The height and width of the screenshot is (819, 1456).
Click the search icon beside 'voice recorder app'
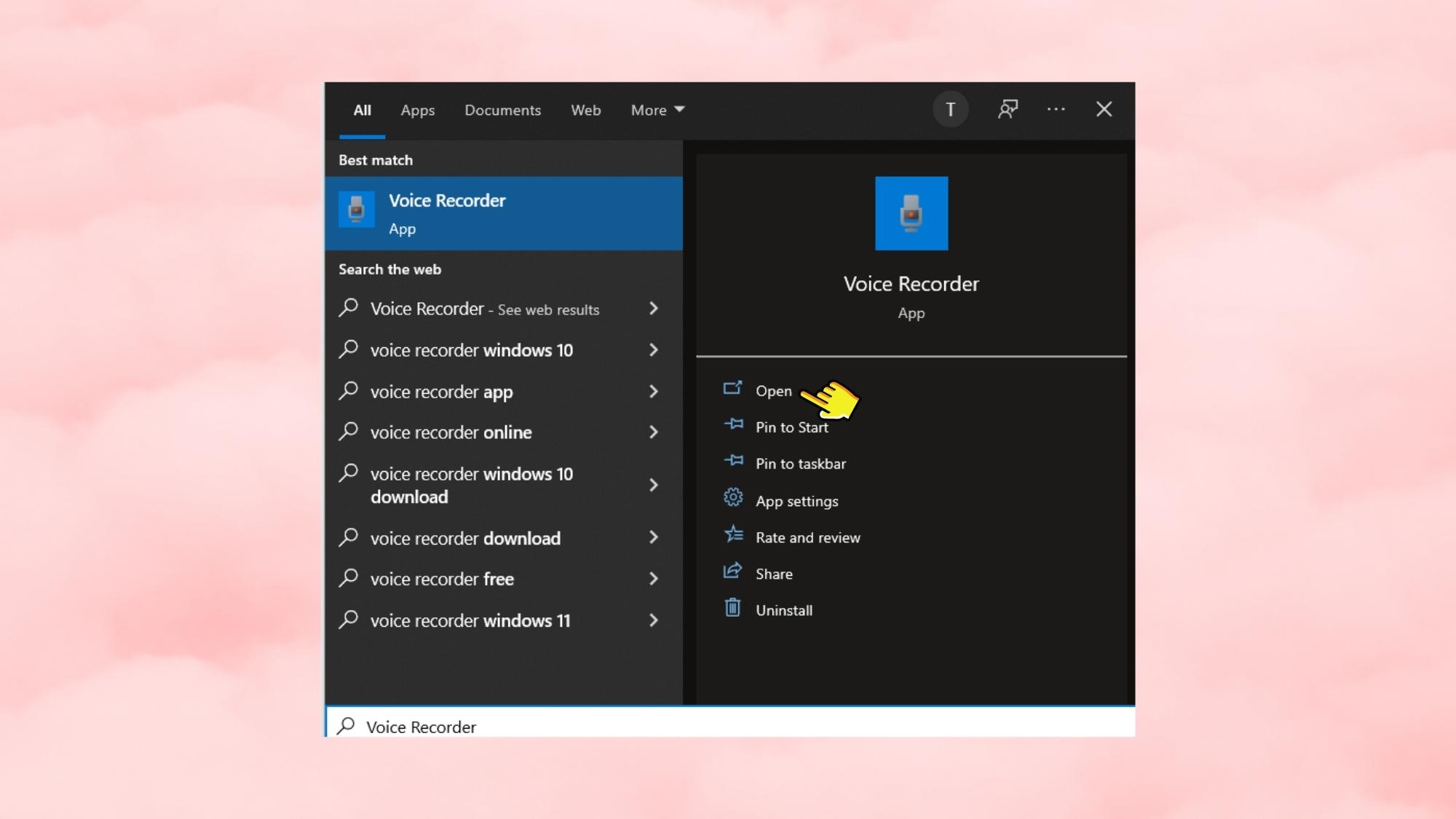click(349, 391)
